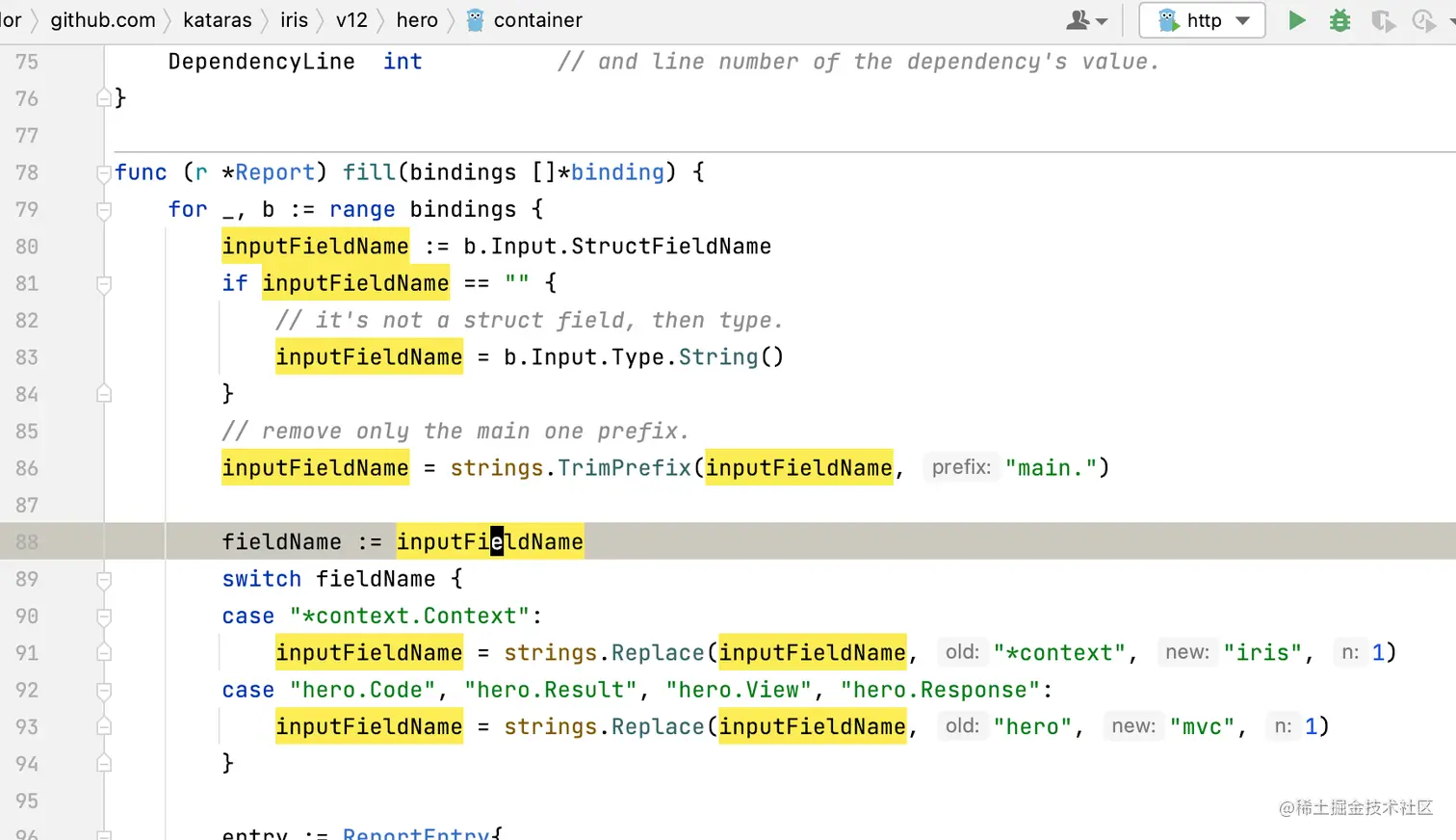Image resolution: width=1456 pixels, height=840 pixels.
Task: Open the http run configuration dropdown
Action: 1202,20
